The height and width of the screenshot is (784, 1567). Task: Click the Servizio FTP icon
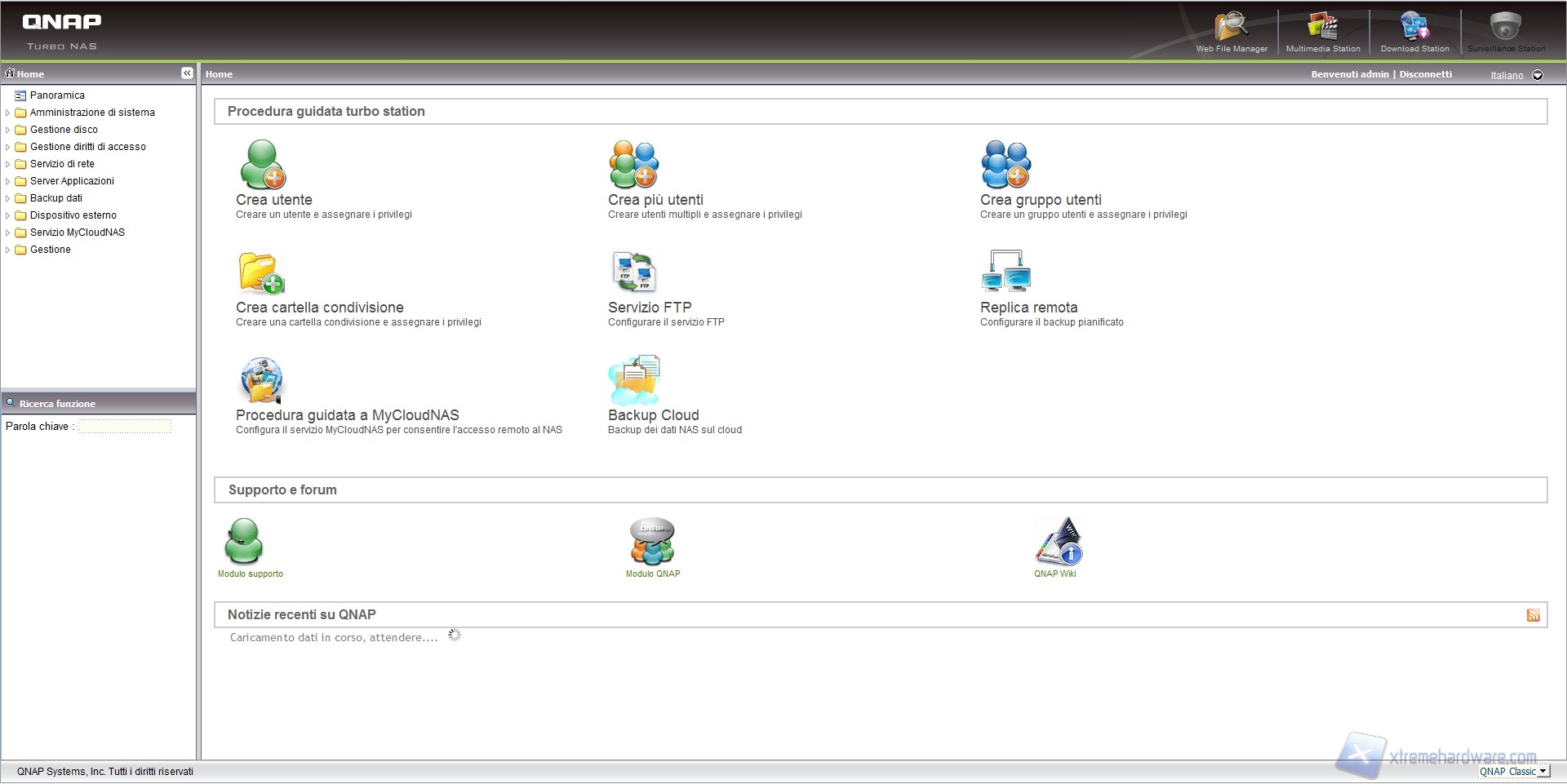pos(633,272)
